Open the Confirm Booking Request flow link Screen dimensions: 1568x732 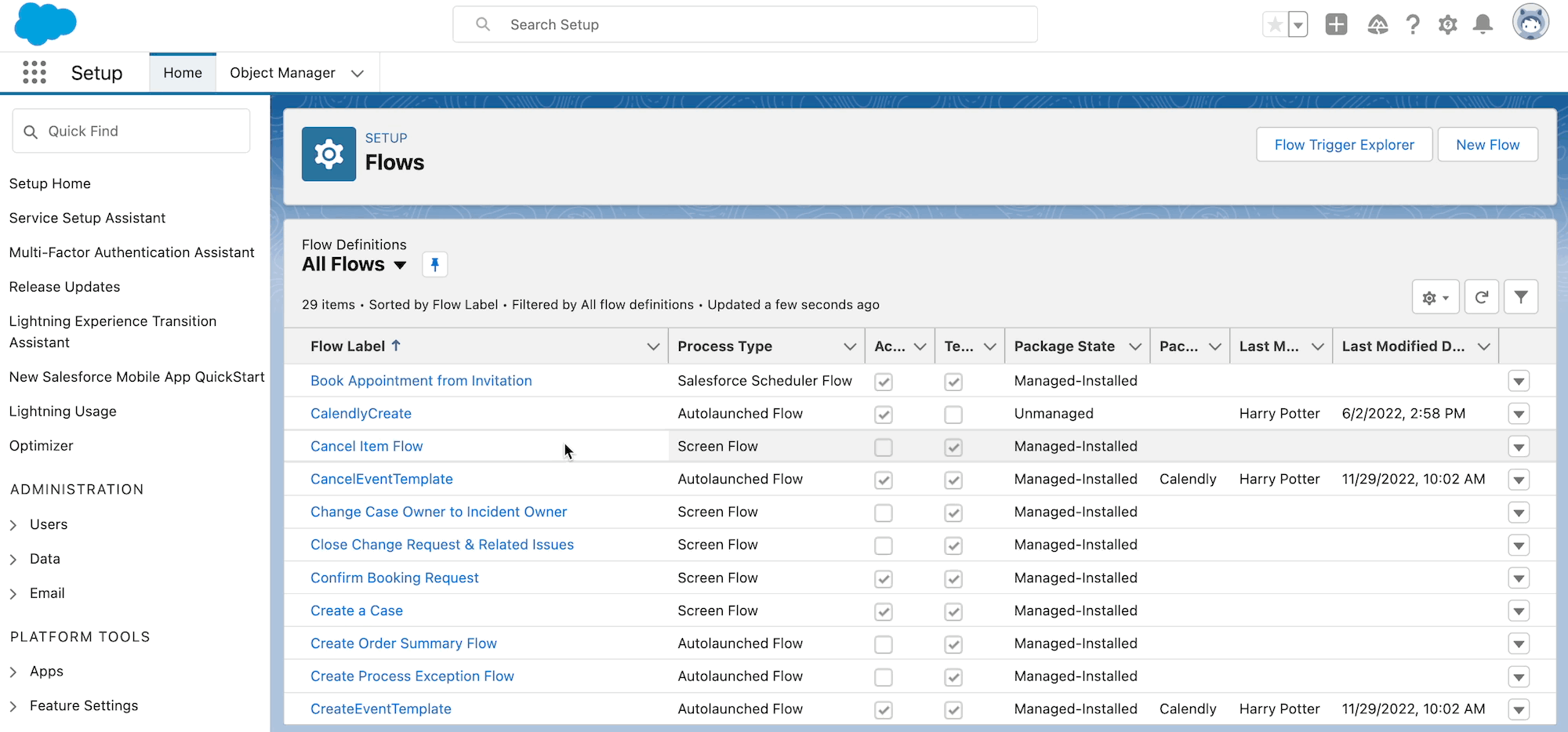394,578
